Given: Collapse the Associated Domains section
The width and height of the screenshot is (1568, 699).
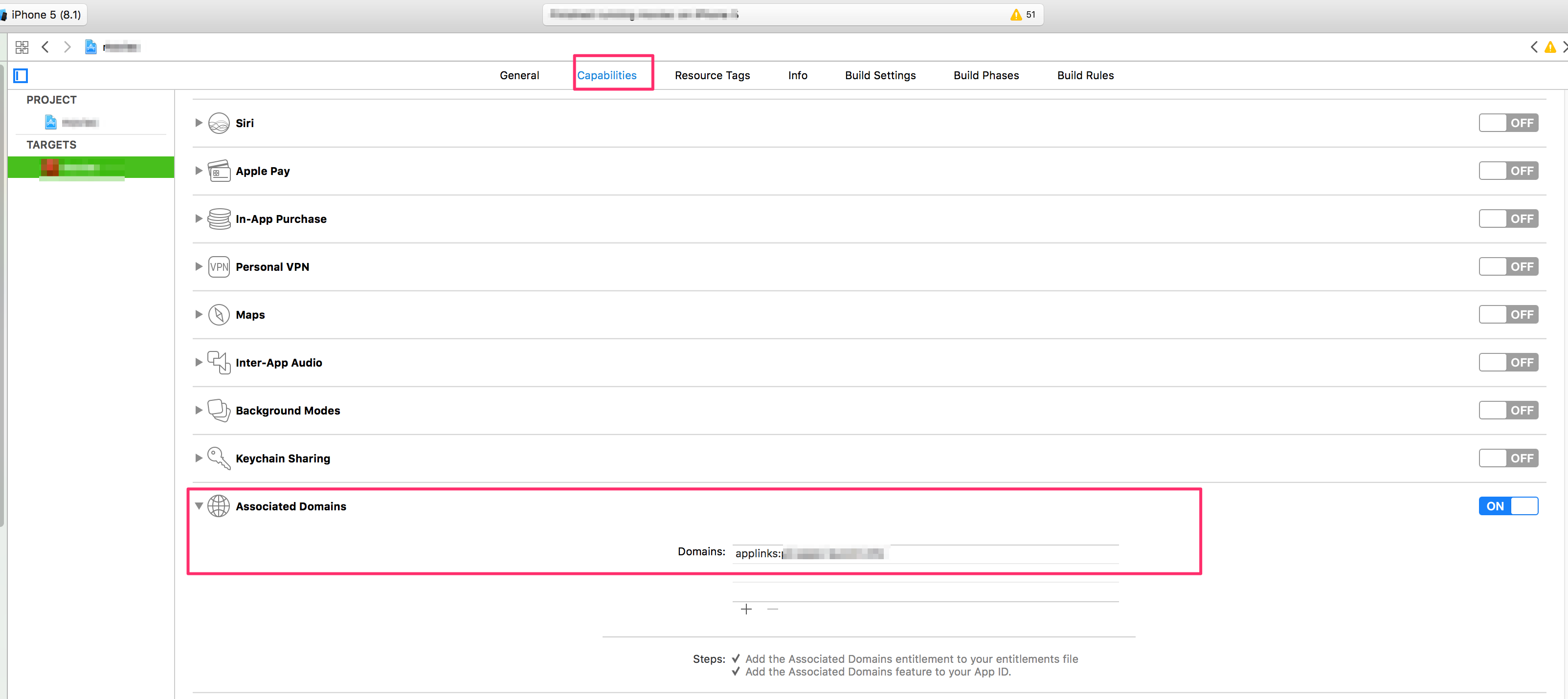Looking at the screenshot, I should [x=199, y=506].
